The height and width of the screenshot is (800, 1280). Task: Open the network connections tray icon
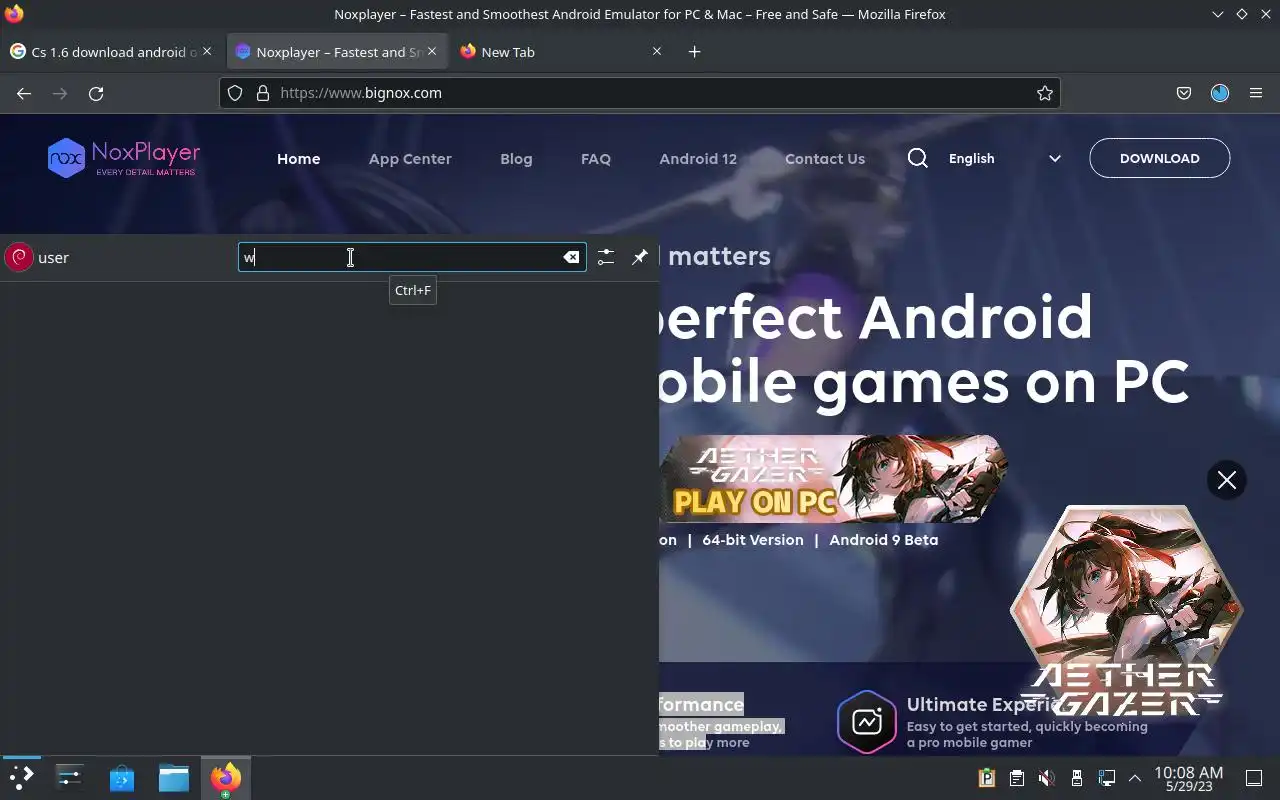(x=1106, y=778)
